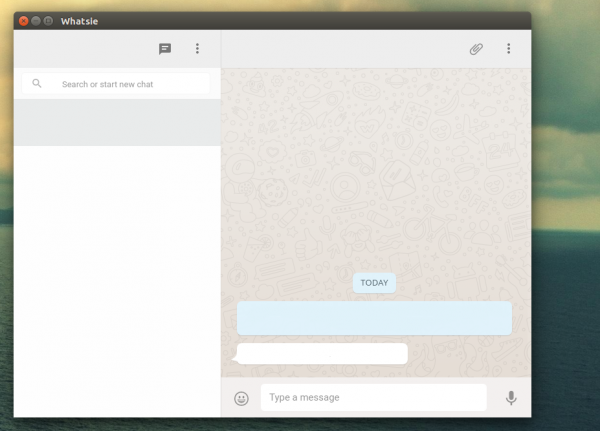Click the paperclip attach icon
Viewport: 600px width, 431px height.
(476, 49)
